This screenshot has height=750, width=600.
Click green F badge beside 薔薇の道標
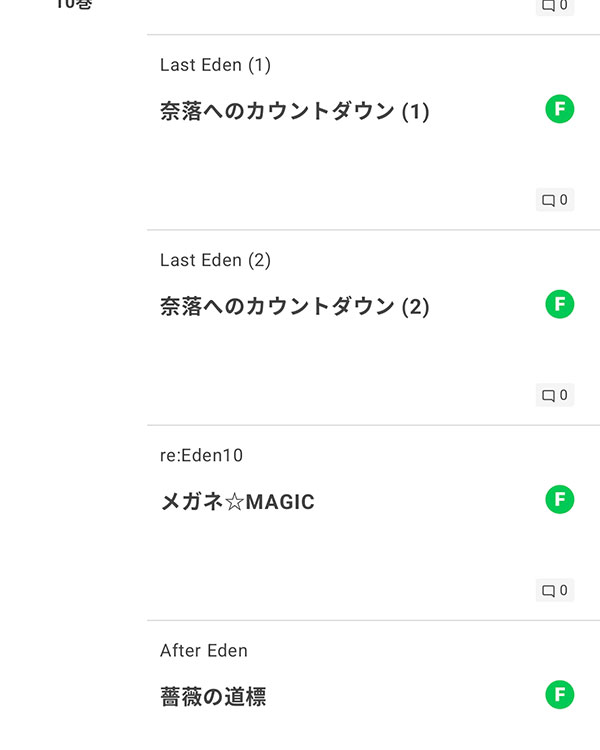[560, 695]
